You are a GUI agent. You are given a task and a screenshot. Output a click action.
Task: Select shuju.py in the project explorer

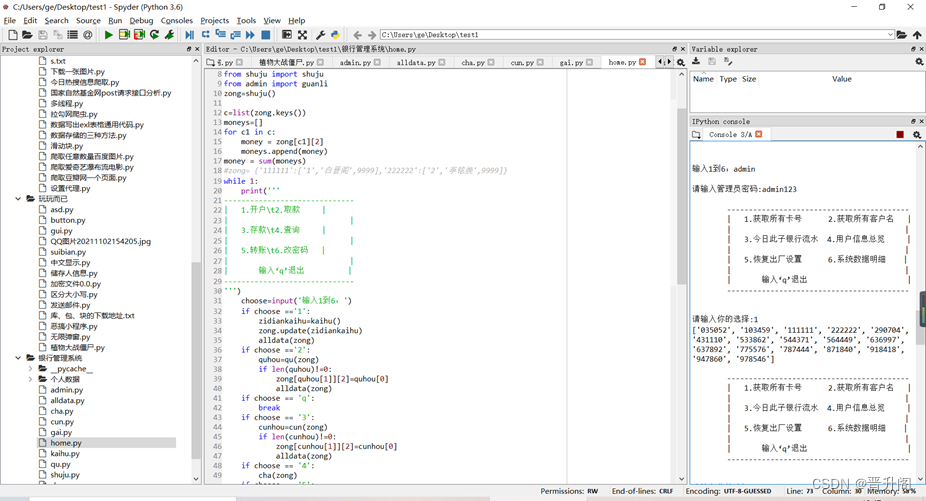tap(65, 475)
